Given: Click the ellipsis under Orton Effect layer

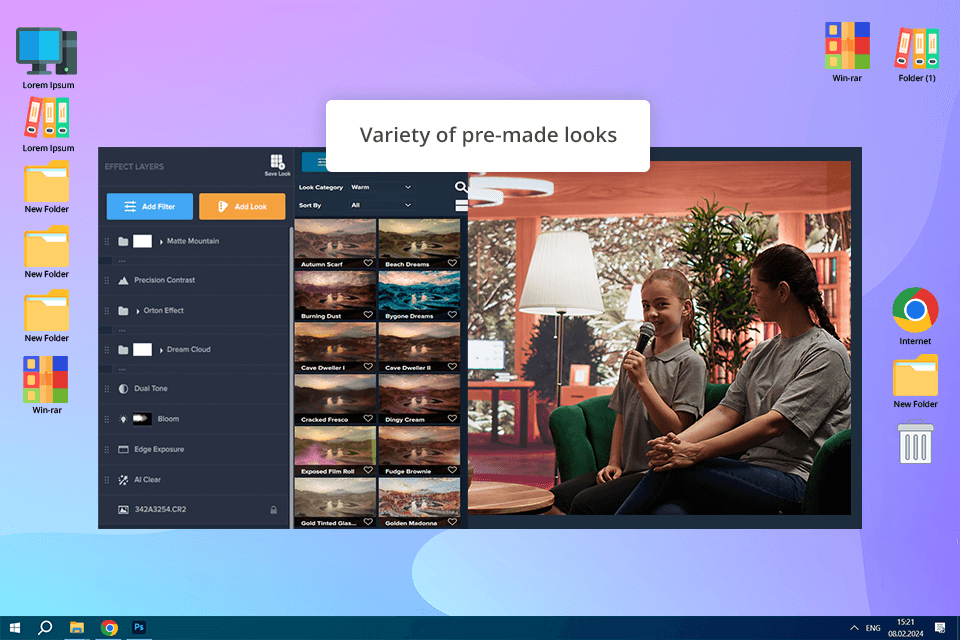Looking at the screenshot, I should tap(122, 331).
